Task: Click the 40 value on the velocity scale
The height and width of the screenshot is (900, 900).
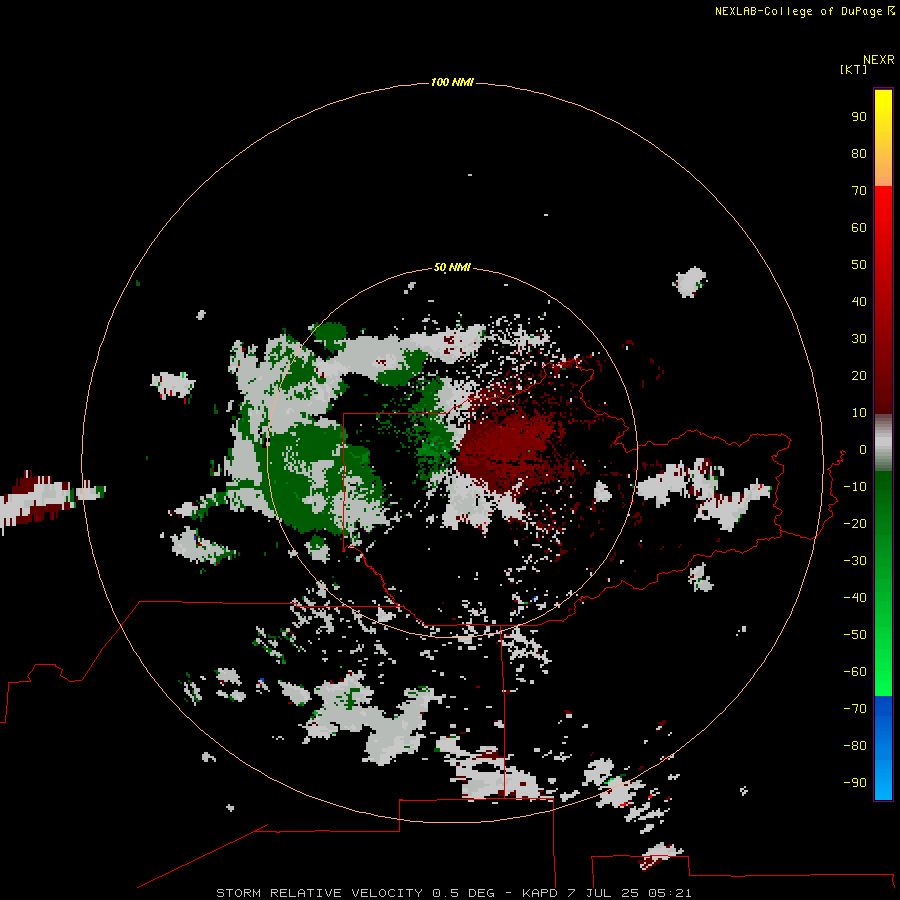Action: click(859, 301)
